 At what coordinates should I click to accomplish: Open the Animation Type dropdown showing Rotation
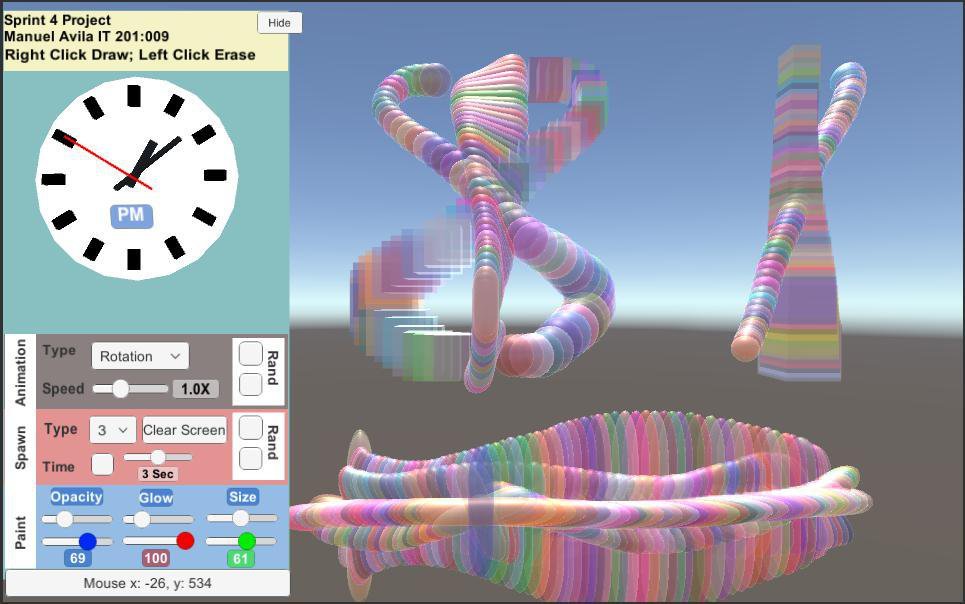[x=140, y=356]
